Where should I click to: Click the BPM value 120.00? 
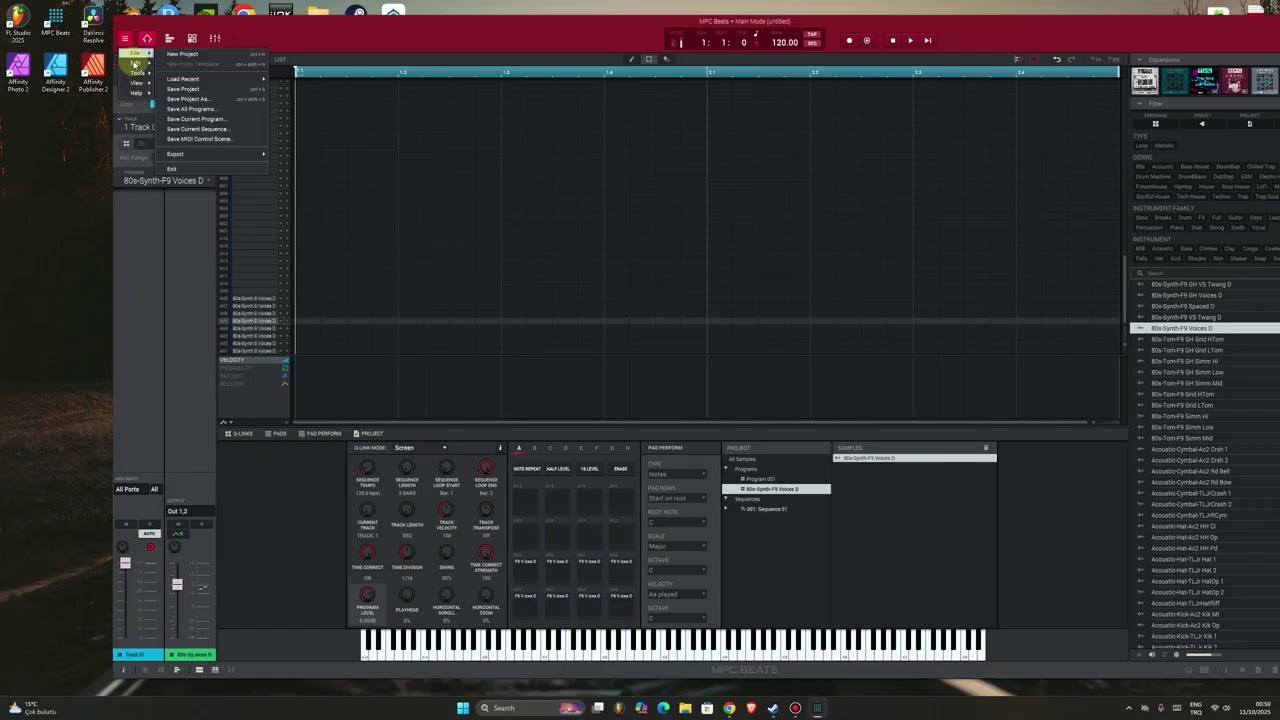point(785,43)
